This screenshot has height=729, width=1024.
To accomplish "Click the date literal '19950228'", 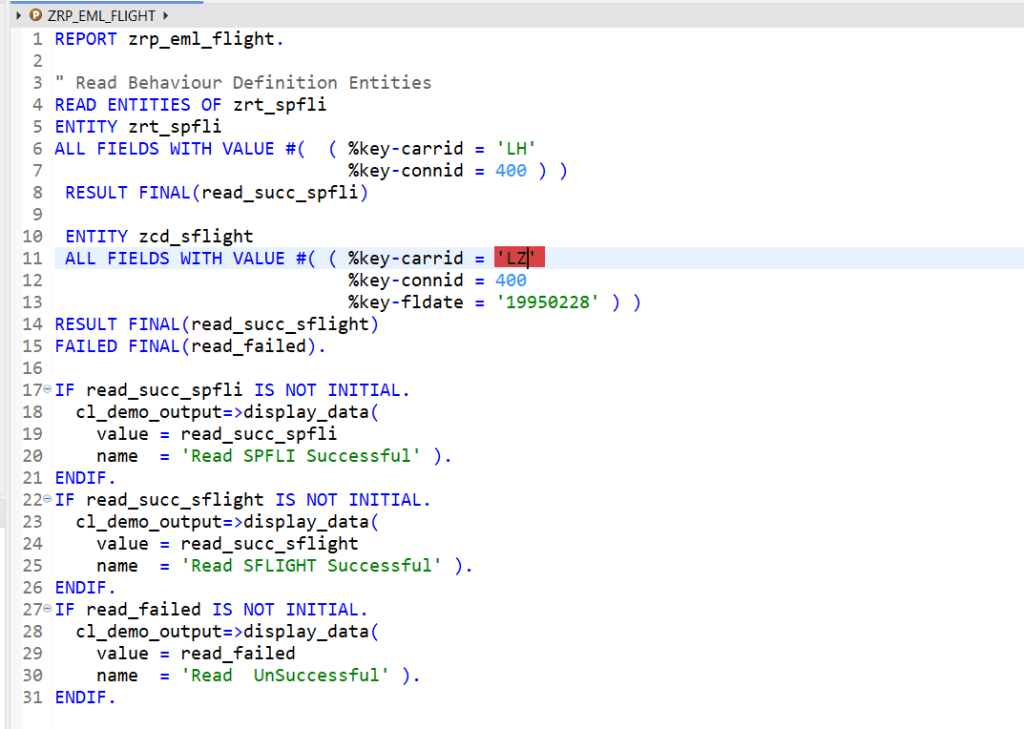I will point(547,302).
